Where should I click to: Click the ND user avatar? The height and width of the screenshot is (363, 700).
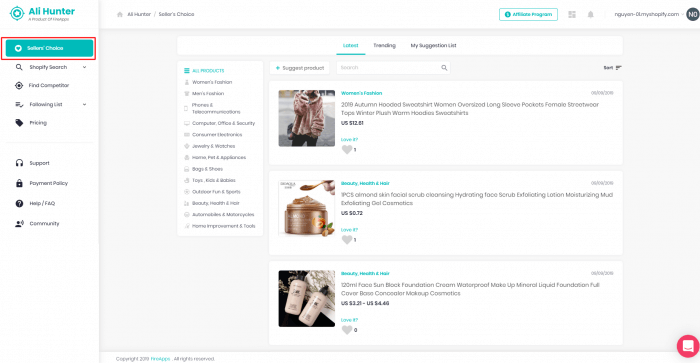(693, 14)
